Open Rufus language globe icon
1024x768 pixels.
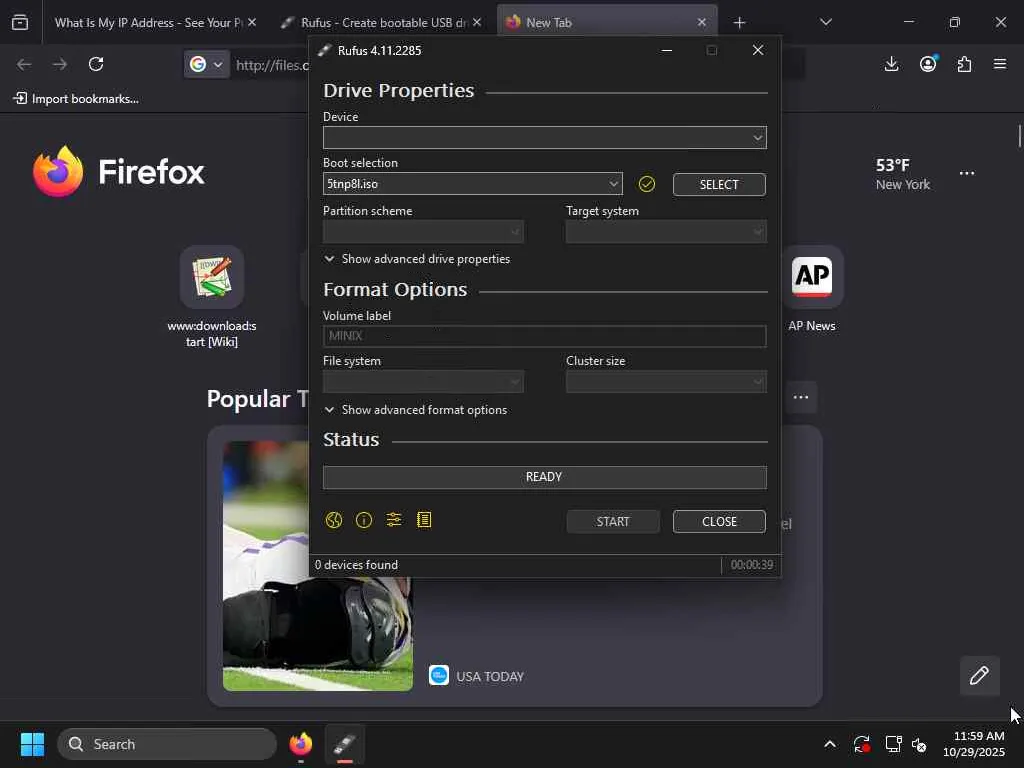pyautogui.click(x=334, y=520)
